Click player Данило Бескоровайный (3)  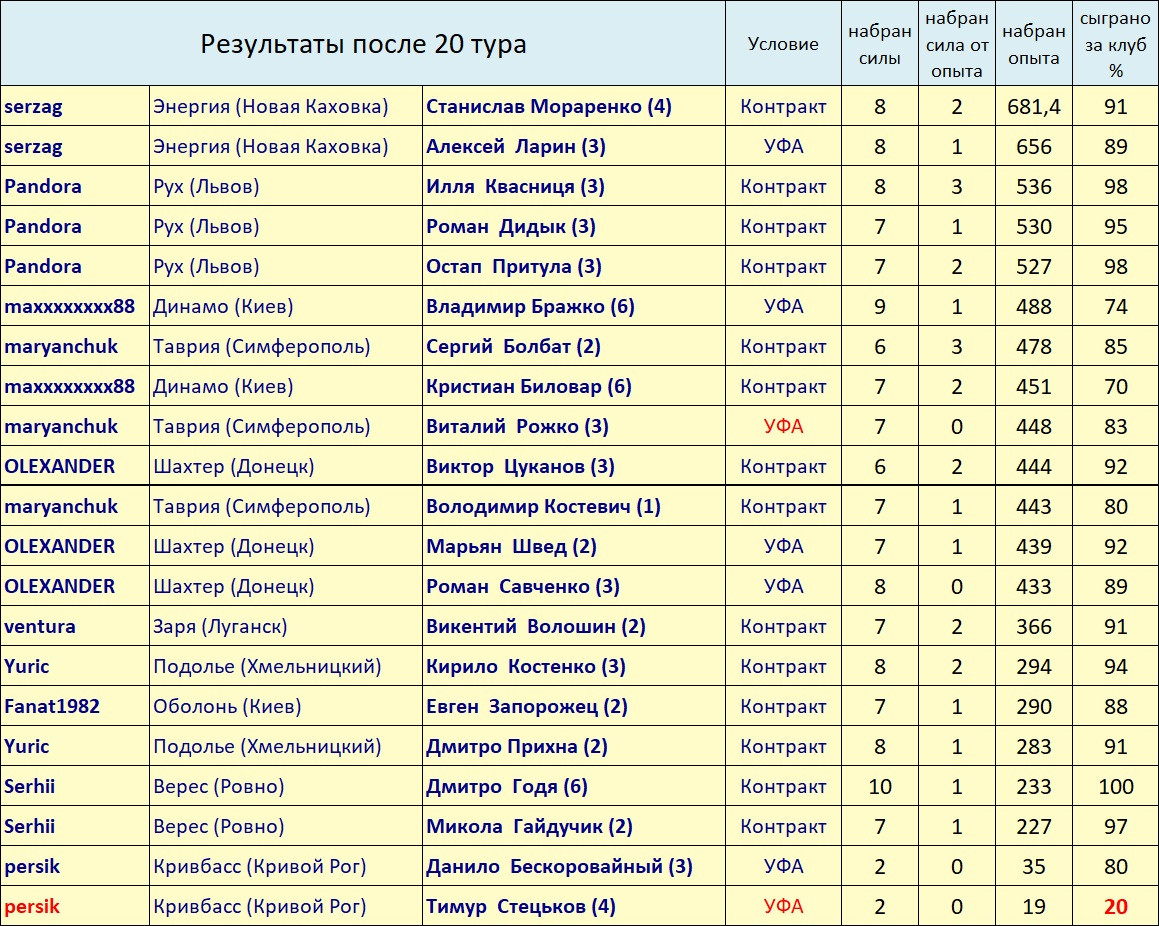559,865
